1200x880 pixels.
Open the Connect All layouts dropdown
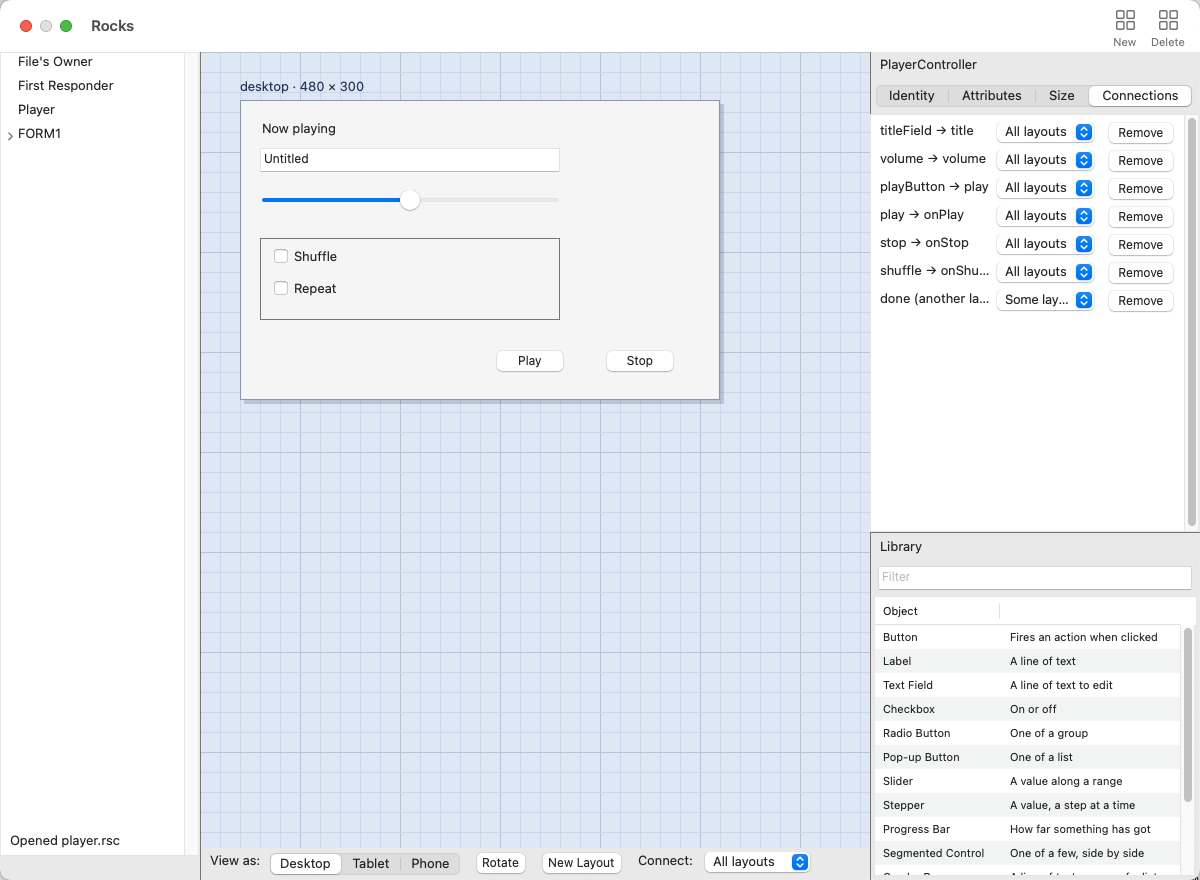click(x=757, y=862)
